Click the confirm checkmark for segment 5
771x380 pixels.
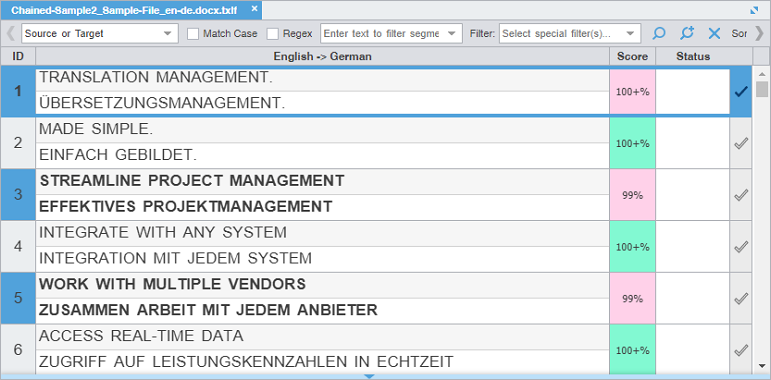click(x=741, y=298)
